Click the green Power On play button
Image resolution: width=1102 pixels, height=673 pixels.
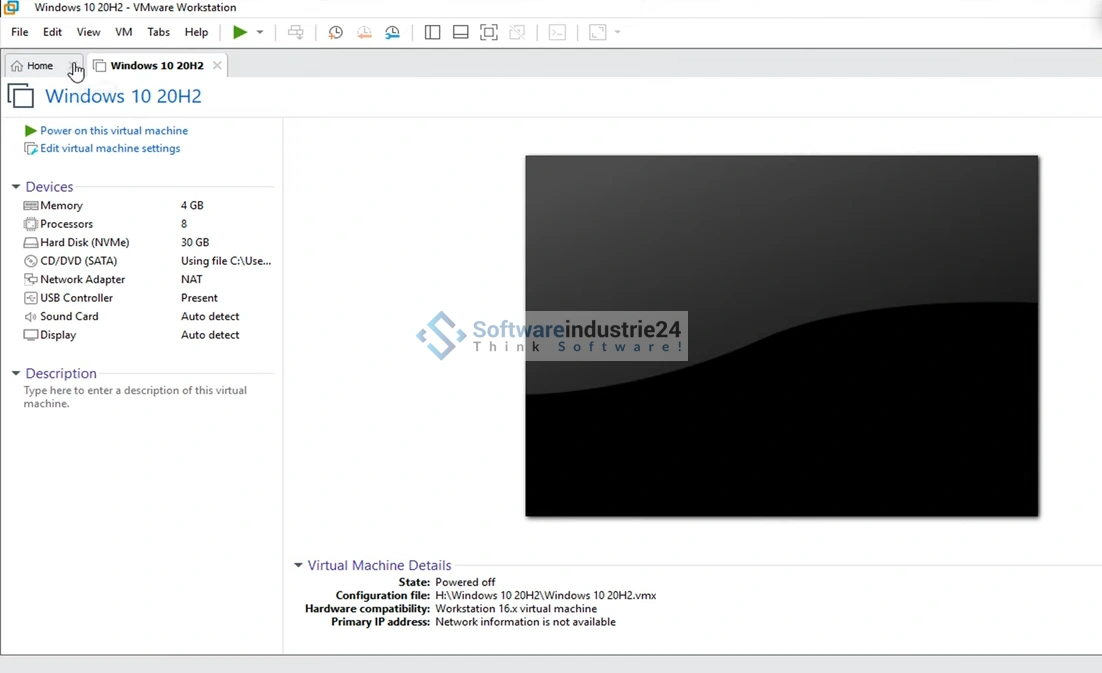coord(240,32)
